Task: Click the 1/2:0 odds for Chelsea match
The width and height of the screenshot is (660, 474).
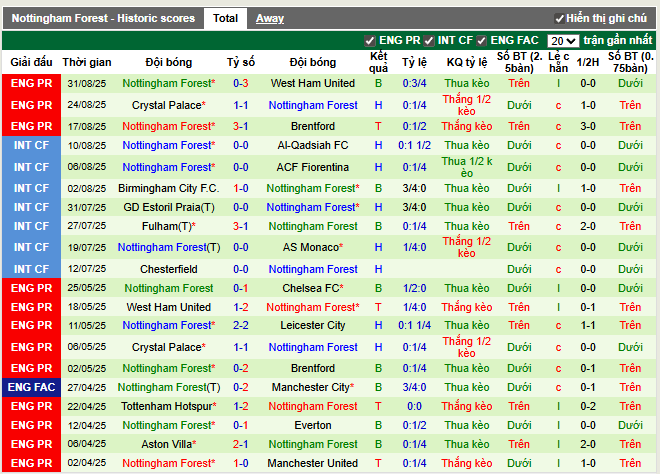Action: 415,288
